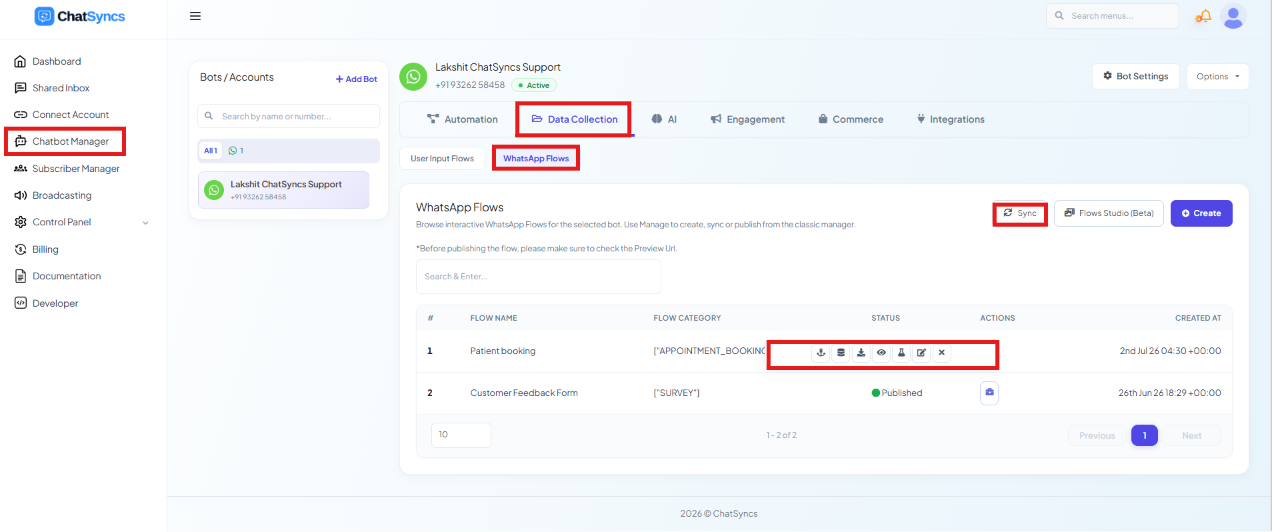Click the Patient booking flow name
Viewport: 1272px width, 532px height.
(503, 351)
